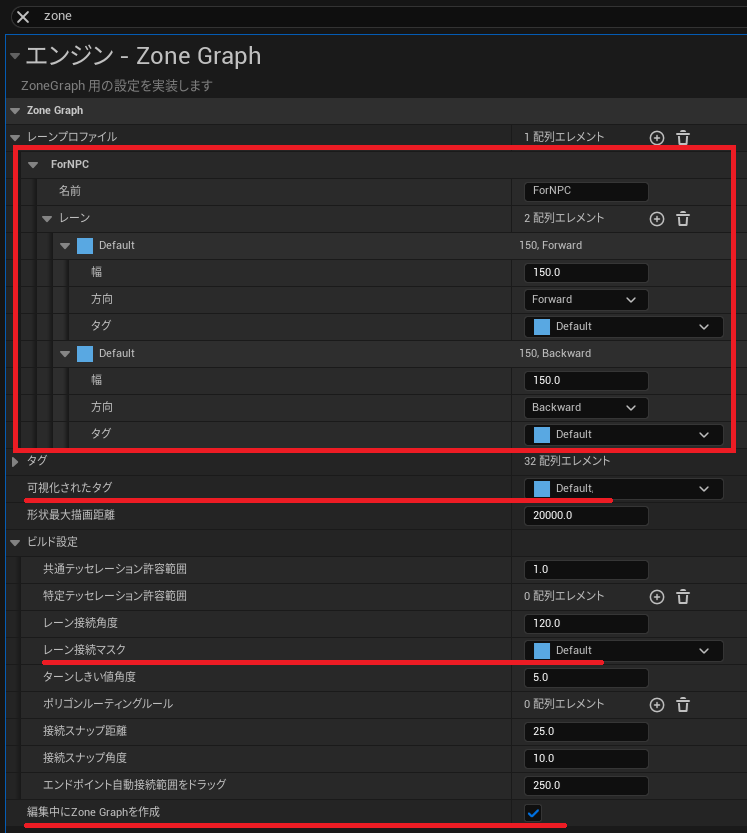Edit the 名前 field containing ForNPC
This screenshot has width=747, height=833.
(586, 191)
